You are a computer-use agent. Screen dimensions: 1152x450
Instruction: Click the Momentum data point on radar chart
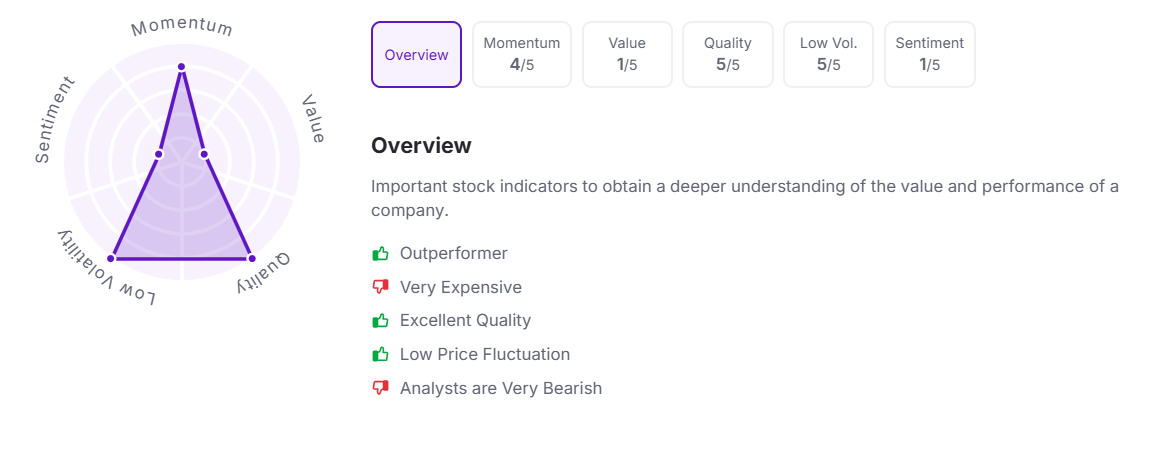pos(181,67)
